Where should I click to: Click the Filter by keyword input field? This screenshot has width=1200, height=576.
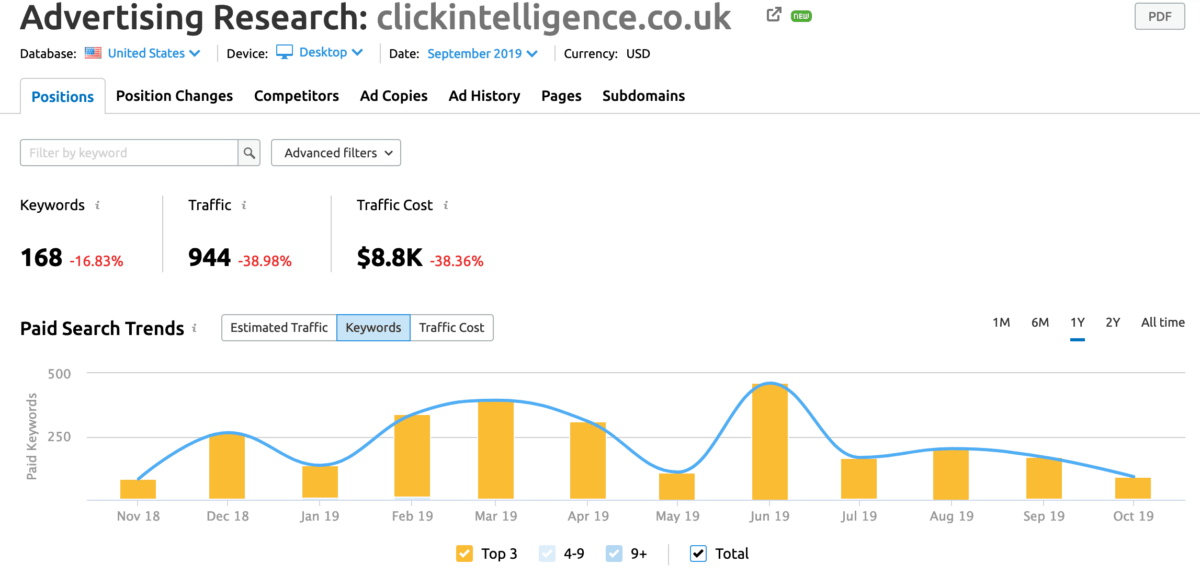click(x=129, y=153)
